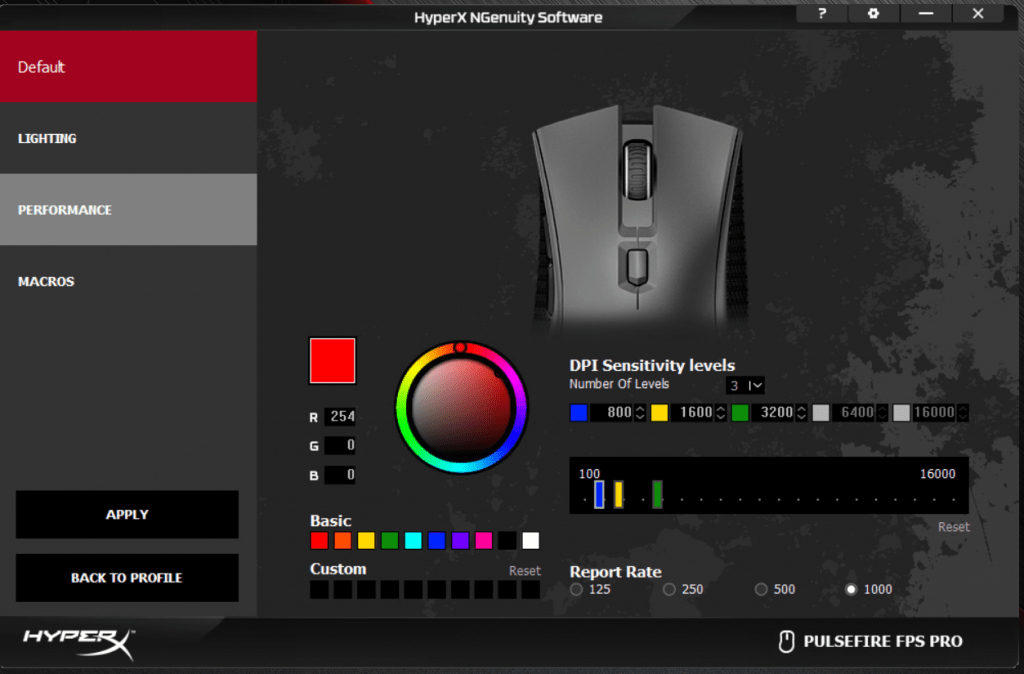Go to the Macros section
The width and height of the screenshot is (1024, 674).
[x=129, y=281]
